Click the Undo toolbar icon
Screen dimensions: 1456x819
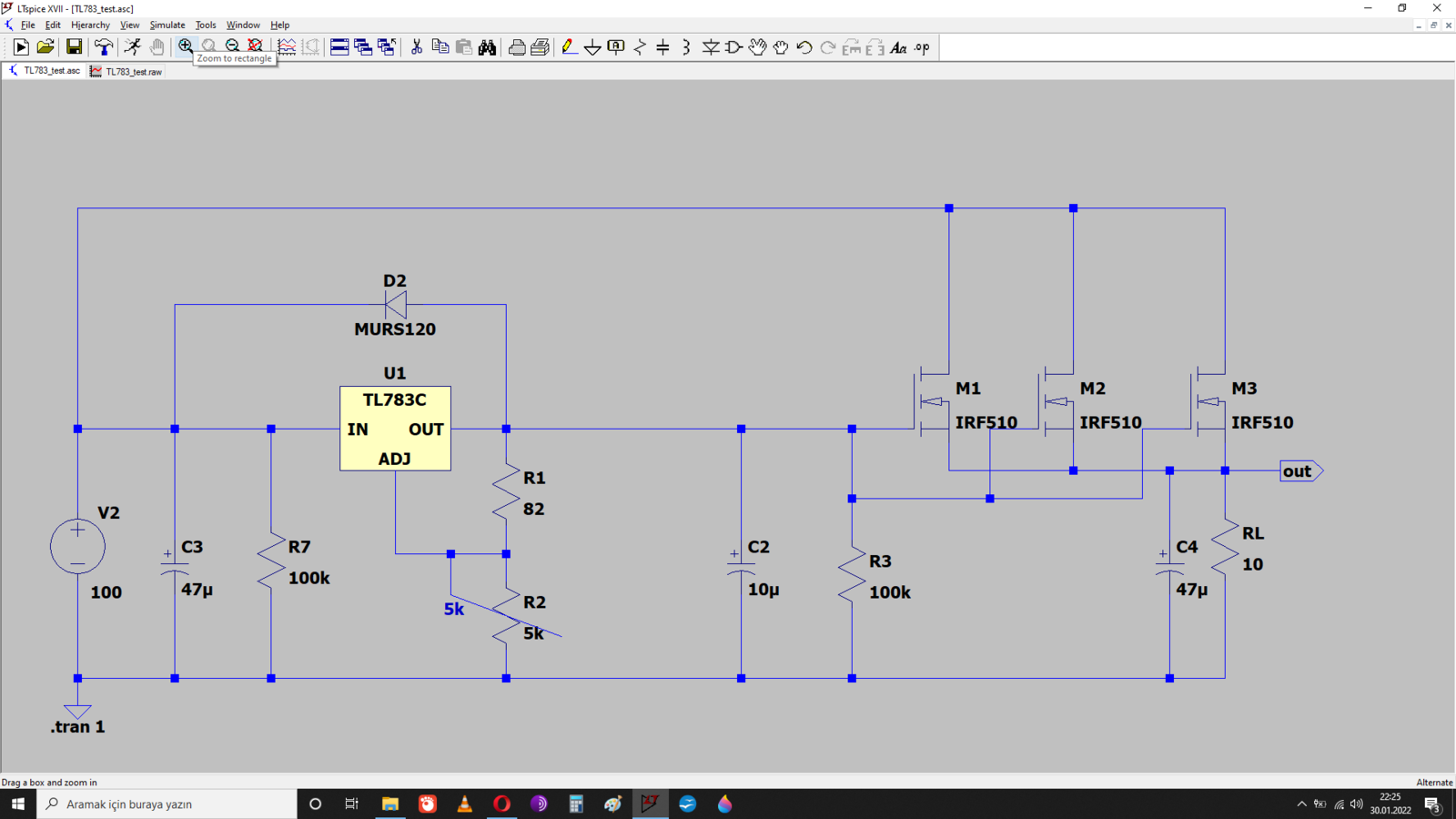point(804,47)
